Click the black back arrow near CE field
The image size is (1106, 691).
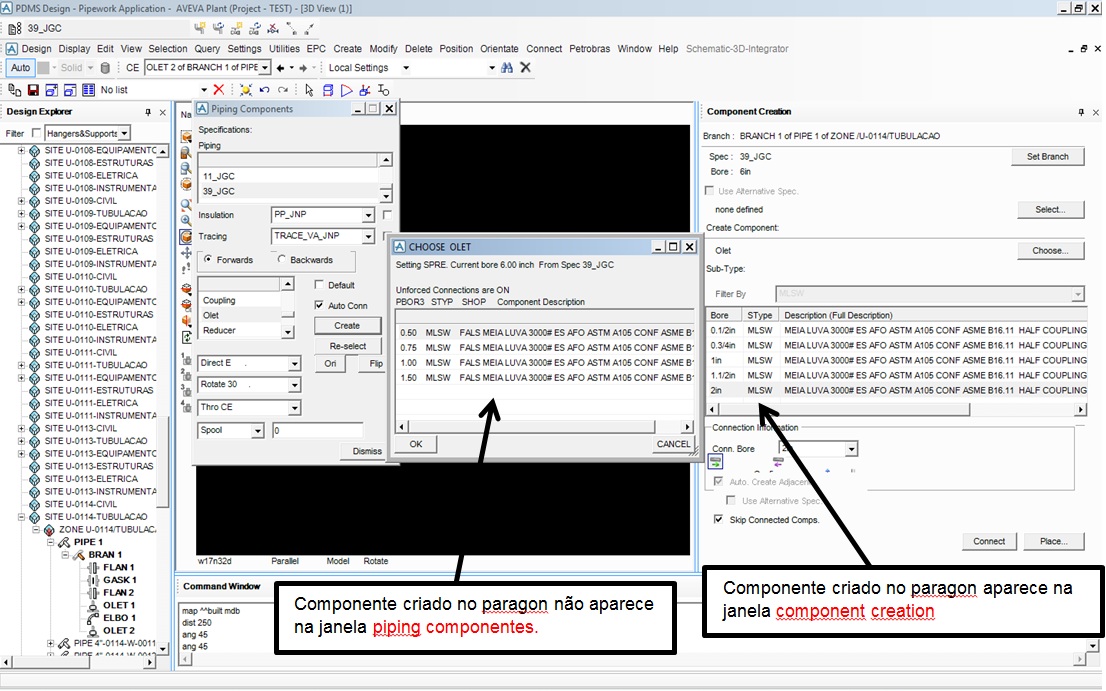click(x=281, y=68)
